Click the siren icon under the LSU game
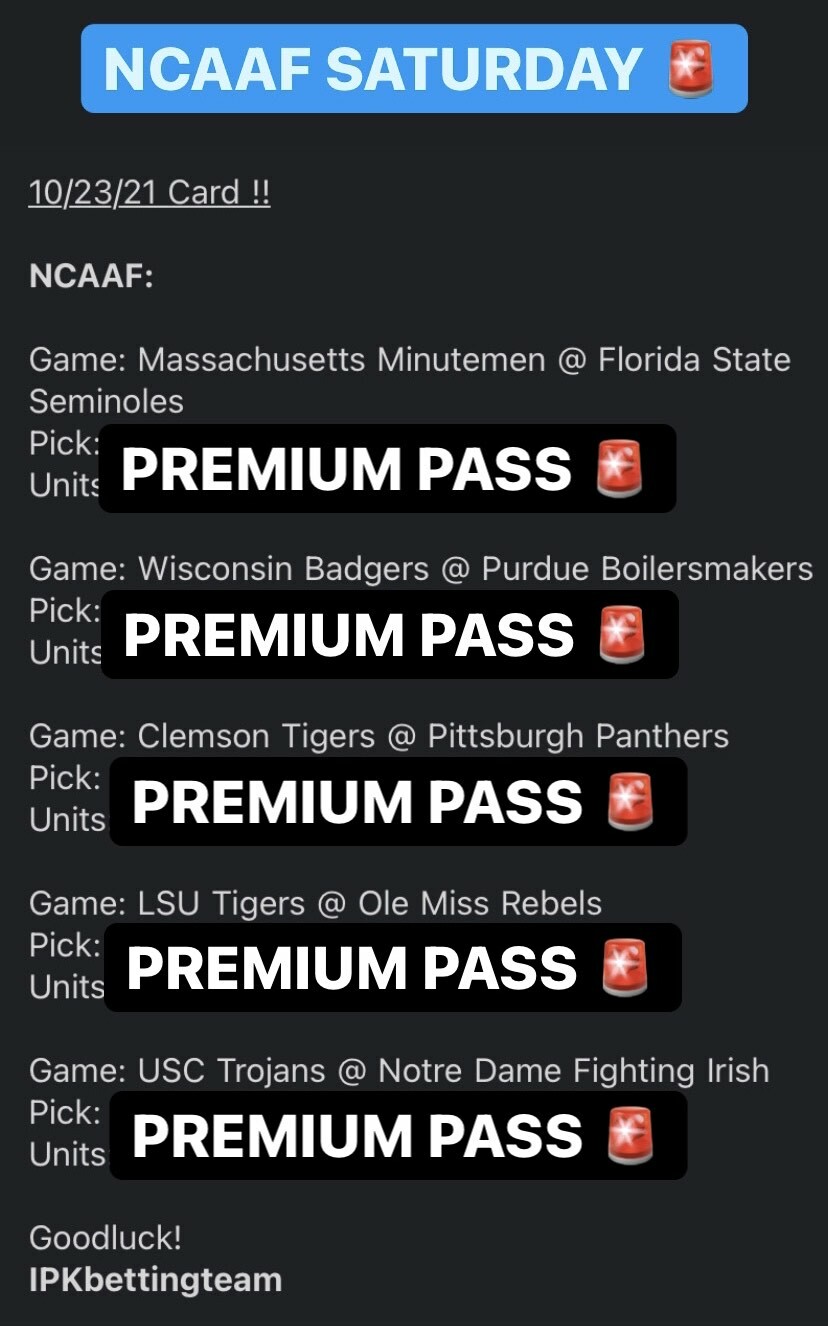The image size is (828, 1326). (x=625, y=968)
